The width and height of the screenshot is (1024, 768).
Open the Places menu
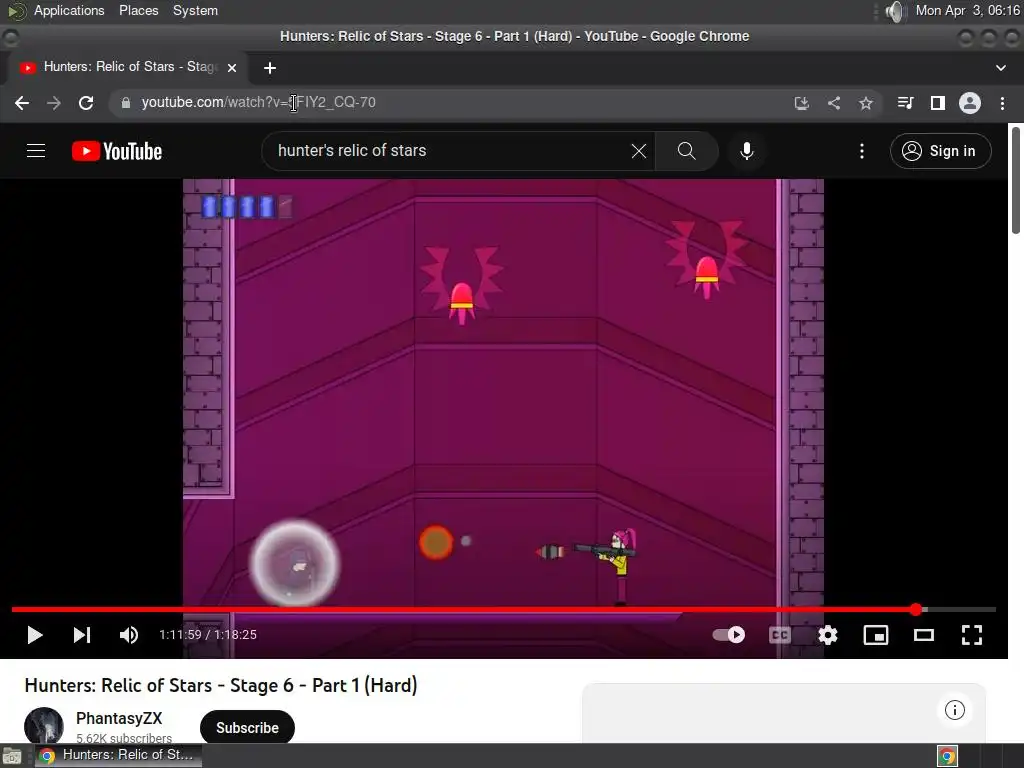click(x=138, y=10)
